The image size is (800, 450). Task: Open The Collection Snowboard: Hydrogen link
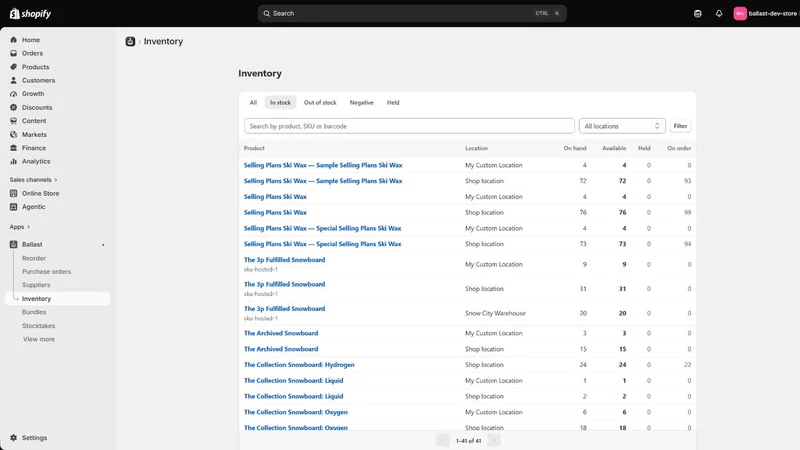(299, 365)
